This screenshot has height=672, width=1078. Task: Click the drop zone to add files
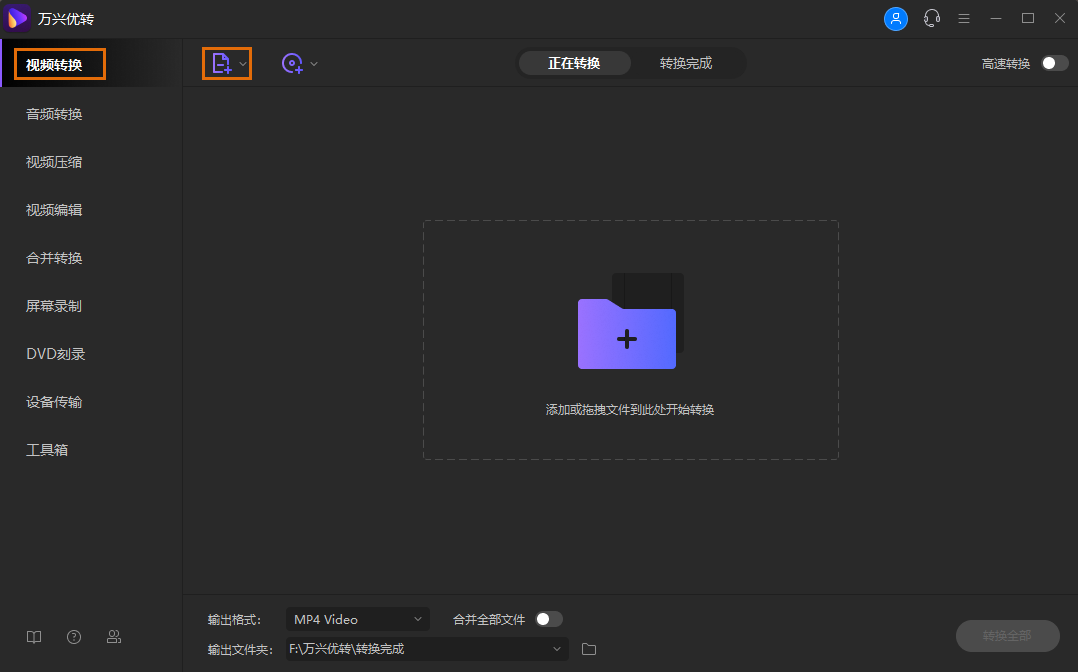628,338
